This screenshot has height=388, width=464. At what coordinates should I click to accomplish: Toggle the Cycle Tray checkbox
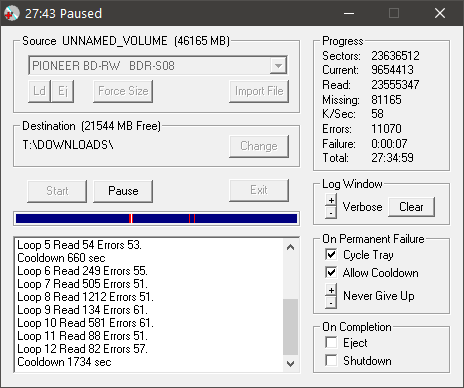point(331,254)
